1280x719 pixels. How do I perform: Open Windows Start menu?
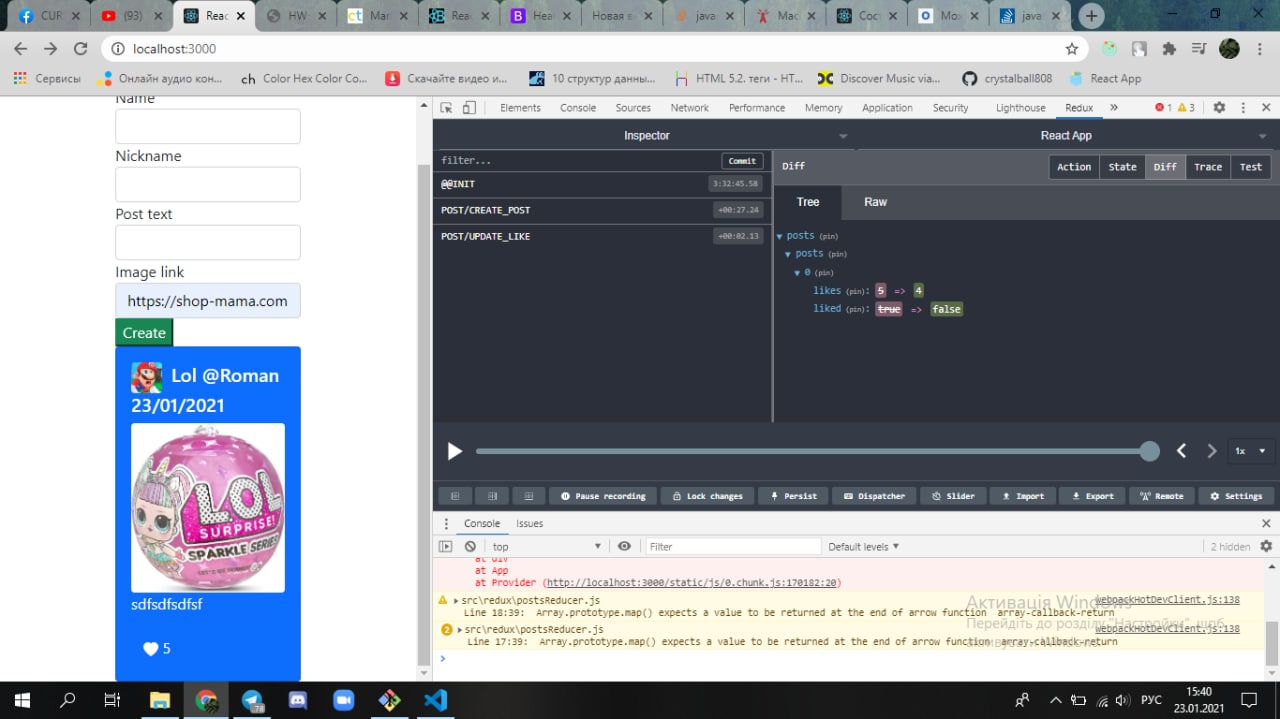[22, 700]
